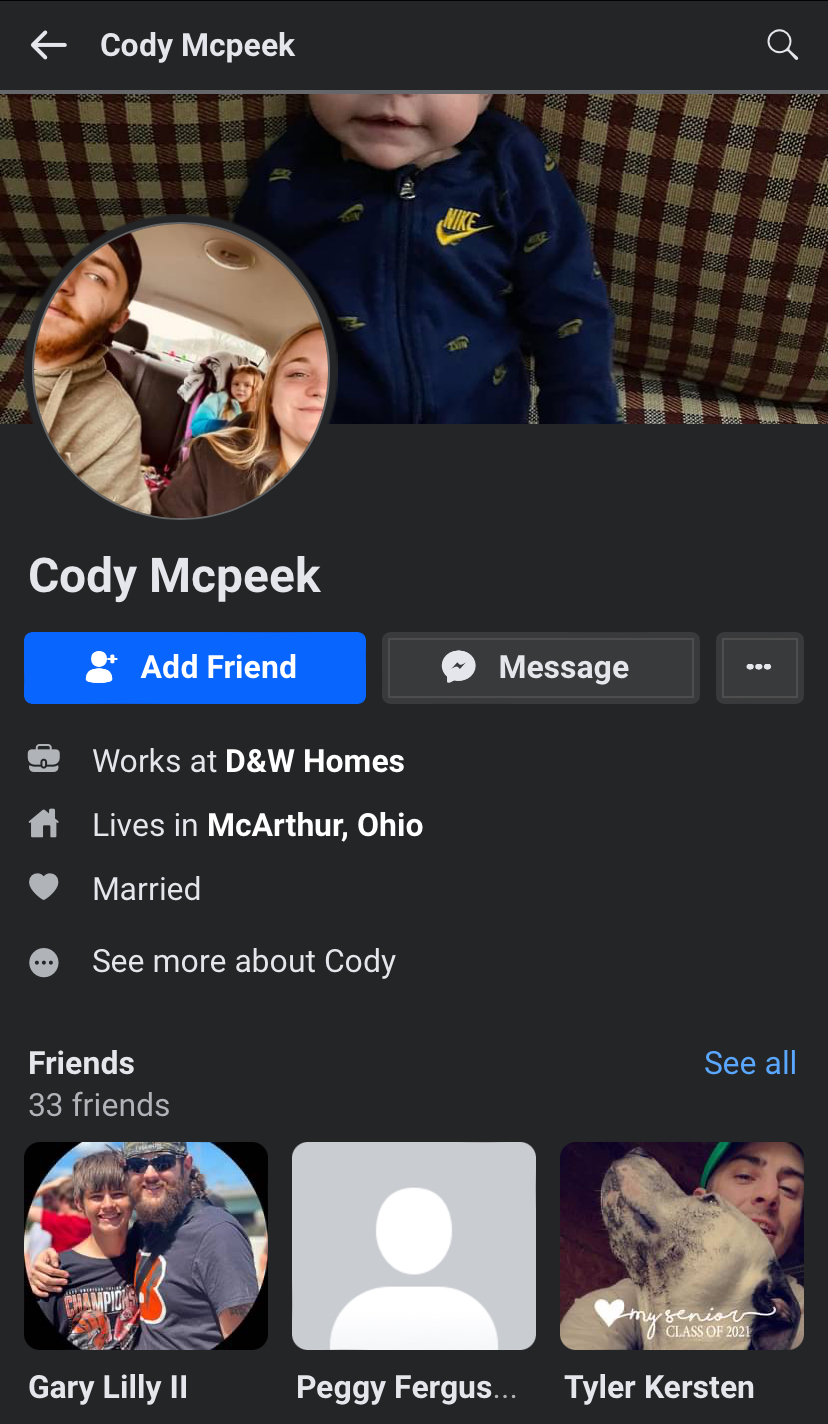Click the briefcase work icon
828x1424 pixels.
[44, 760]
